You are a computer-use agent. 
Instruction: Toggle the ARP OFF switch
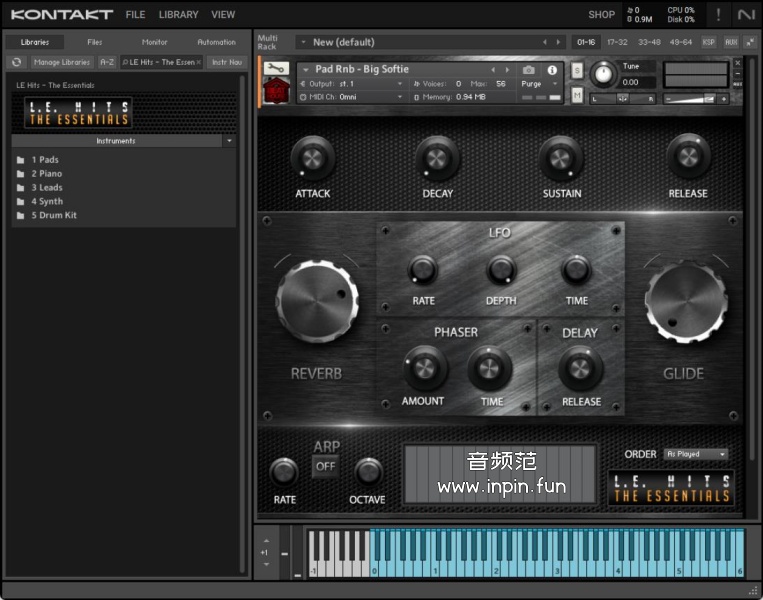click(x=325, y=466)
